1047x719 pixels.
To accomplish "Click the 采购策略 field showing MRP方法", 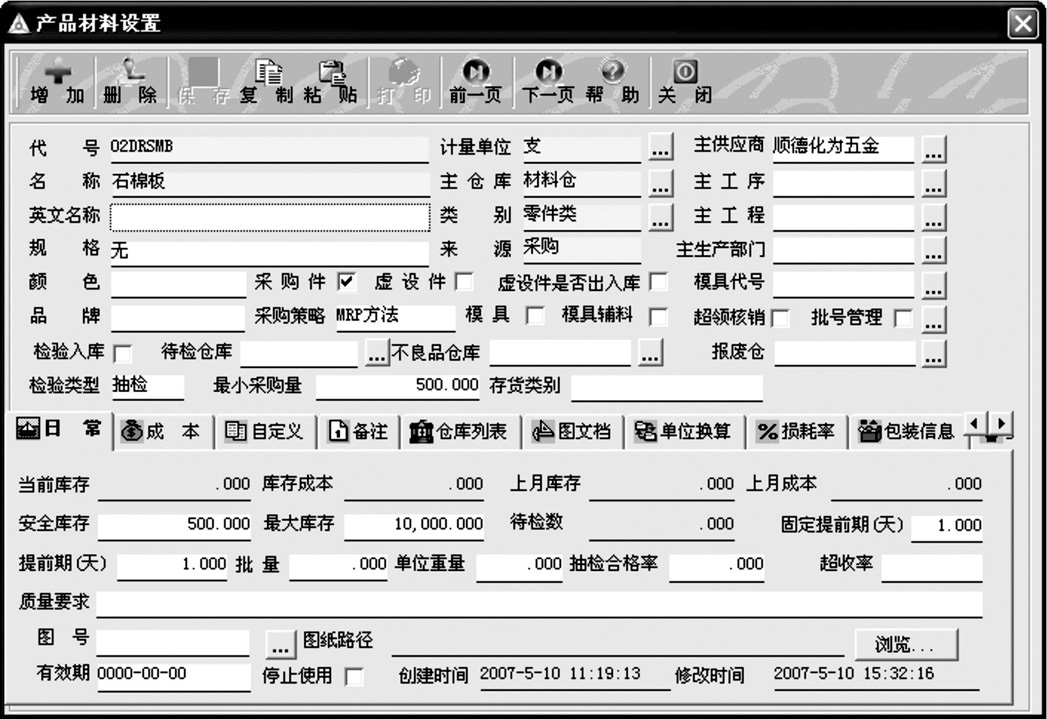I will click(395, 316).
